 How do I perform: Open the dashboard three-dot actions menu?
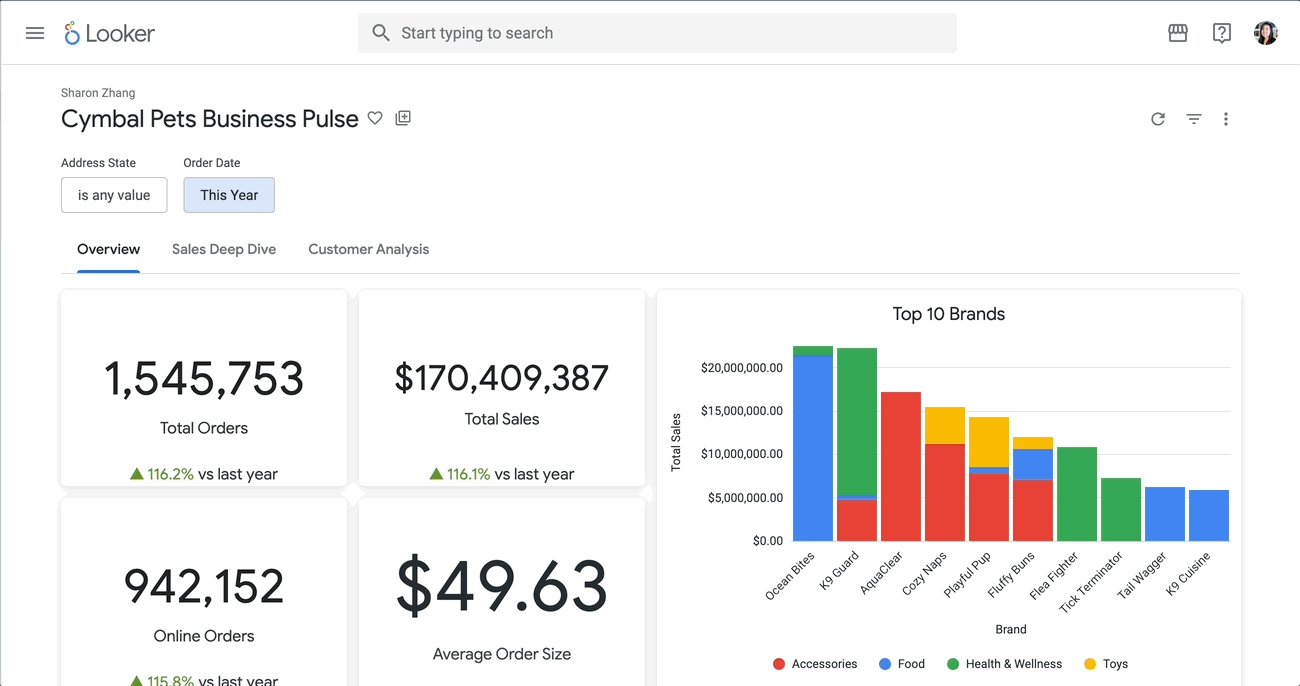pyautogui.click(x=1226, y=119)
